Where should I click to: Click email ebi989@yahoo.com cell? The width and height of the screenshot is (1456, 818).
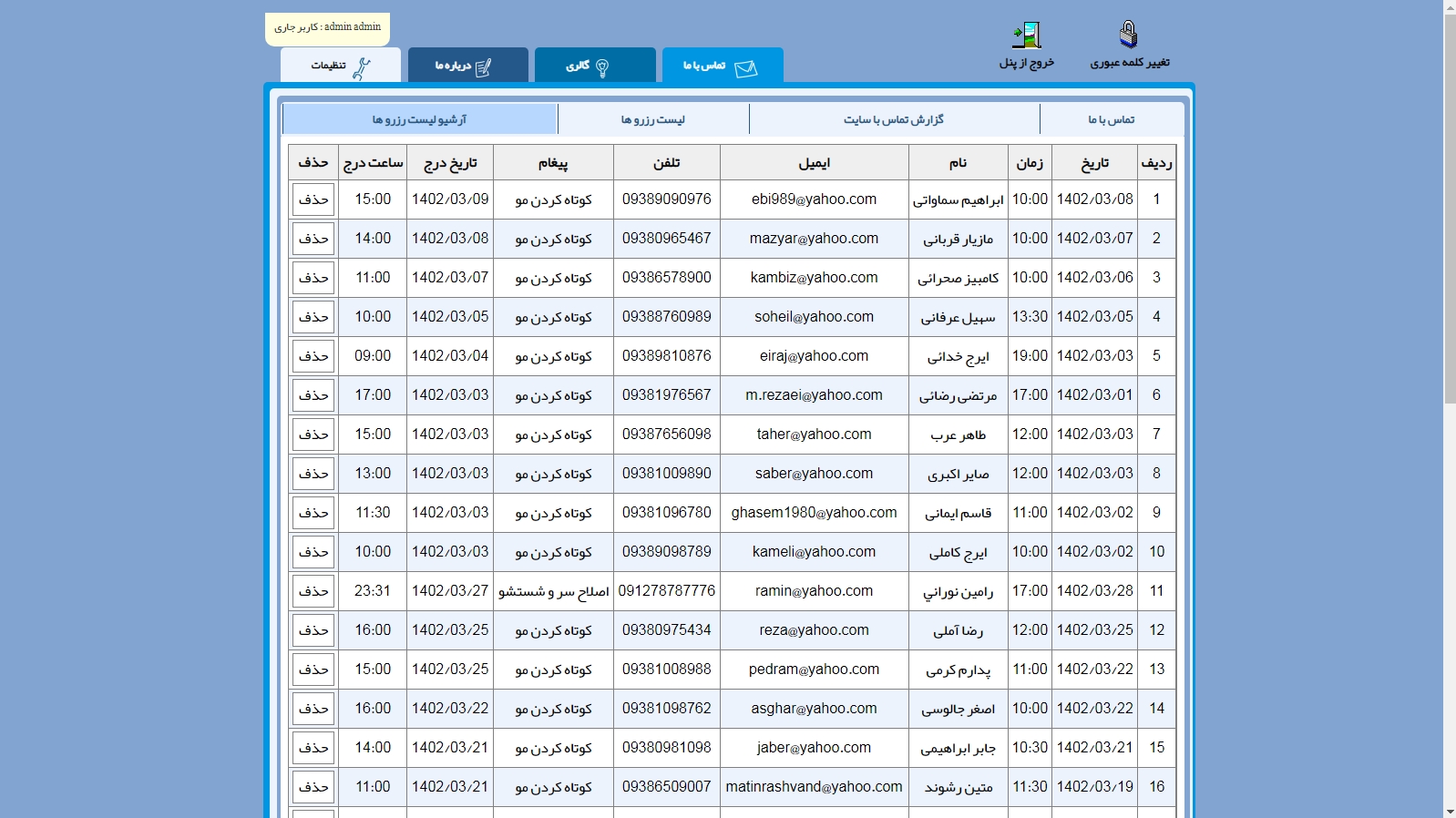[815, 199]
